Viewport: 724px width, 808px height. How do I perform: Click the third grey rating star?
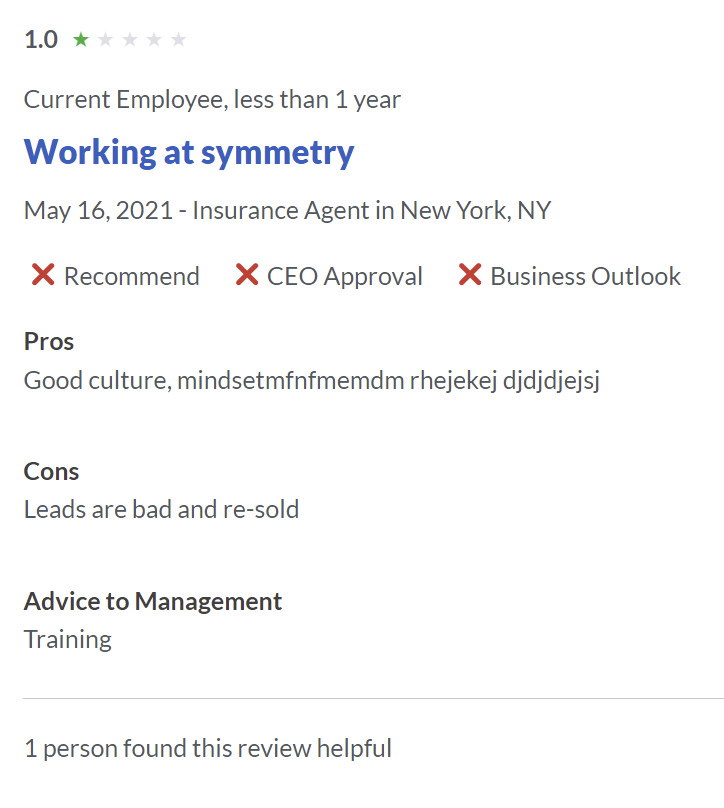click(130, 39)
